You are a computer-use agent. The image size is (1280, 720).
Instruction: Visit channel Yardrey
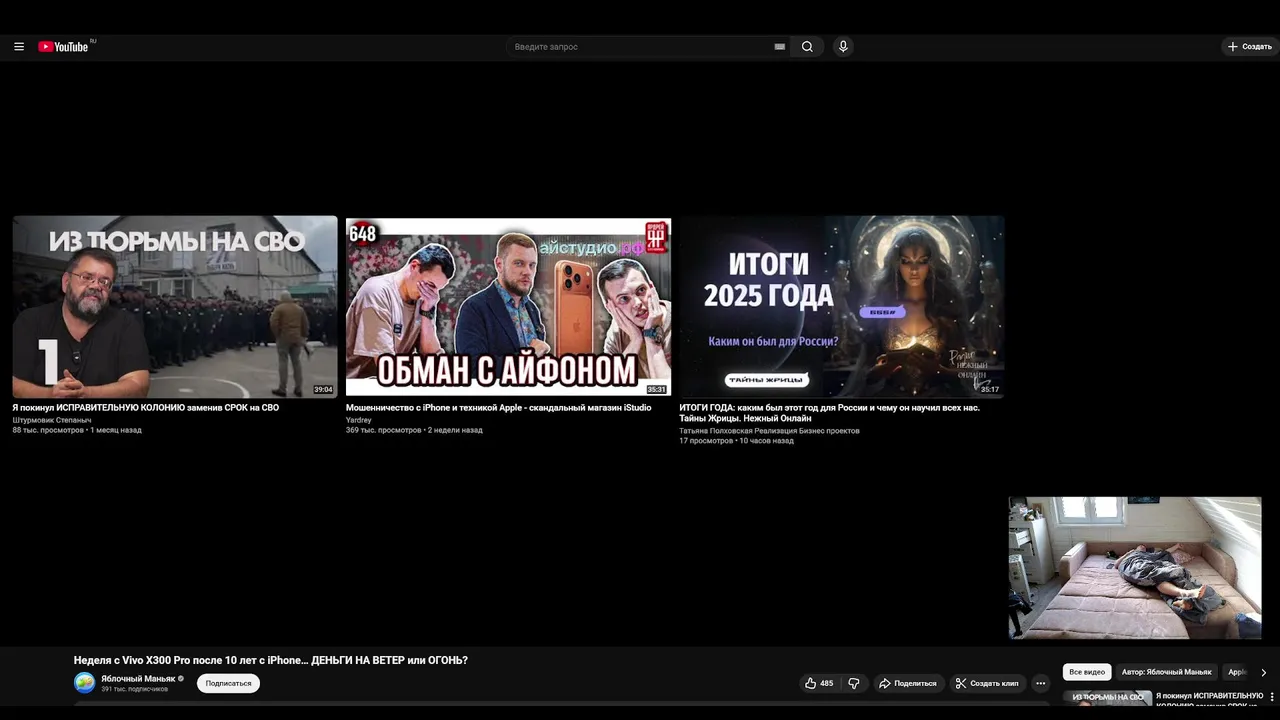click(358, 420)
